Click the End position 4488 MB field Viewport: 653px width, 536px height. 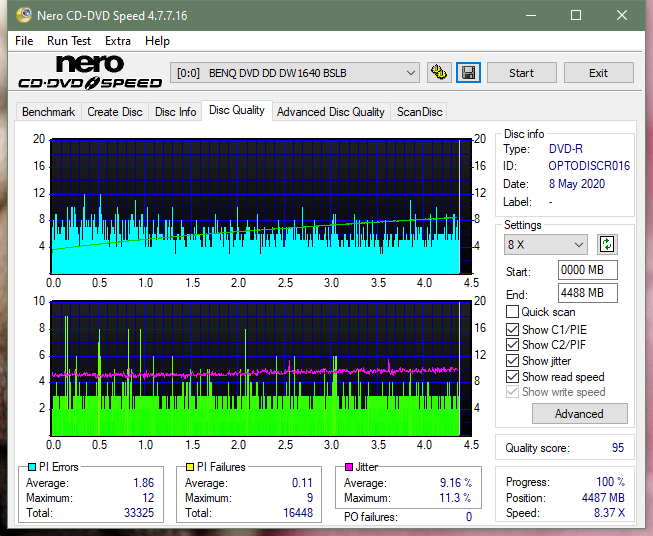click(x=587, y=293)
